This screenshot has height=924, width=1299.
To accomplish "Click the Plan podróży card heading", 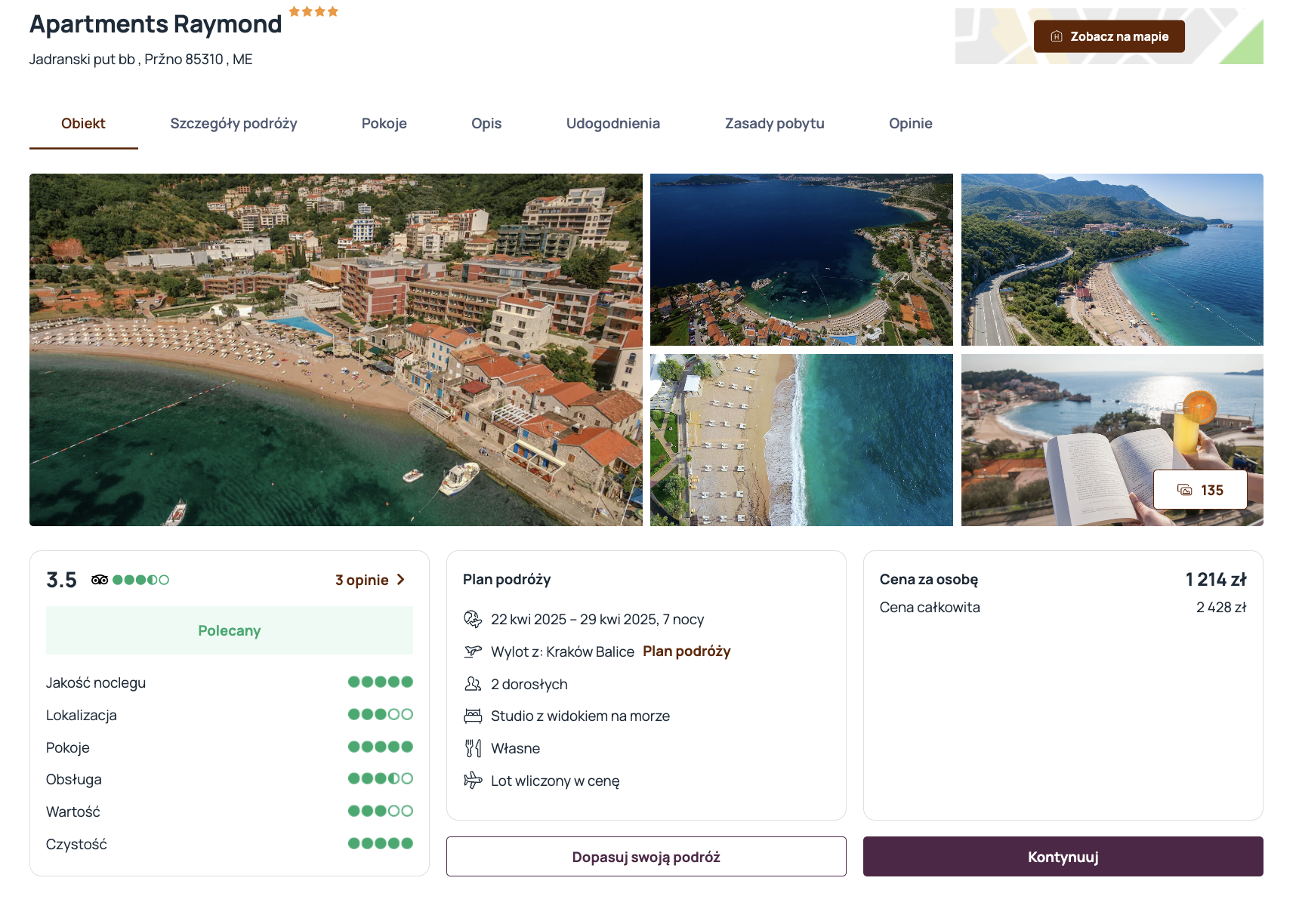I will (507, 579).
